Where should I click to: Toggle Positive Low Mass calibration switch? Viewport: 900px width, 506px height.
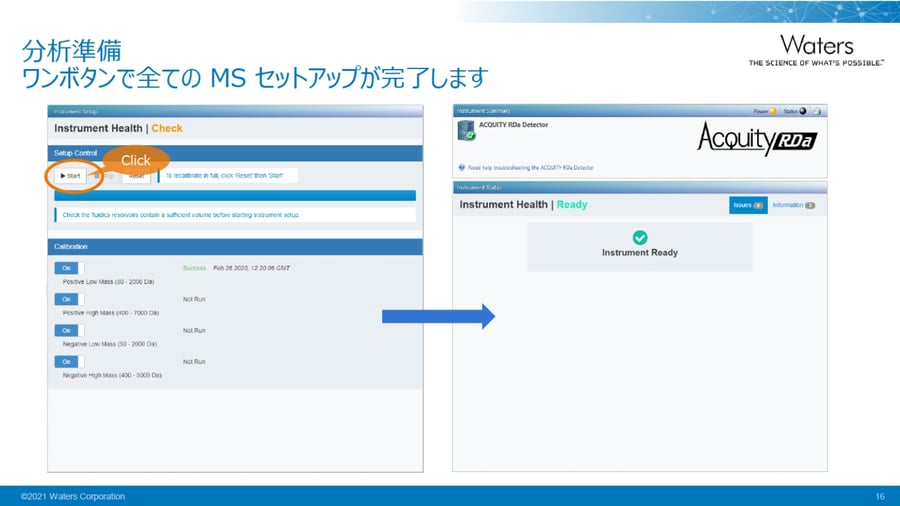pos(69,268)
